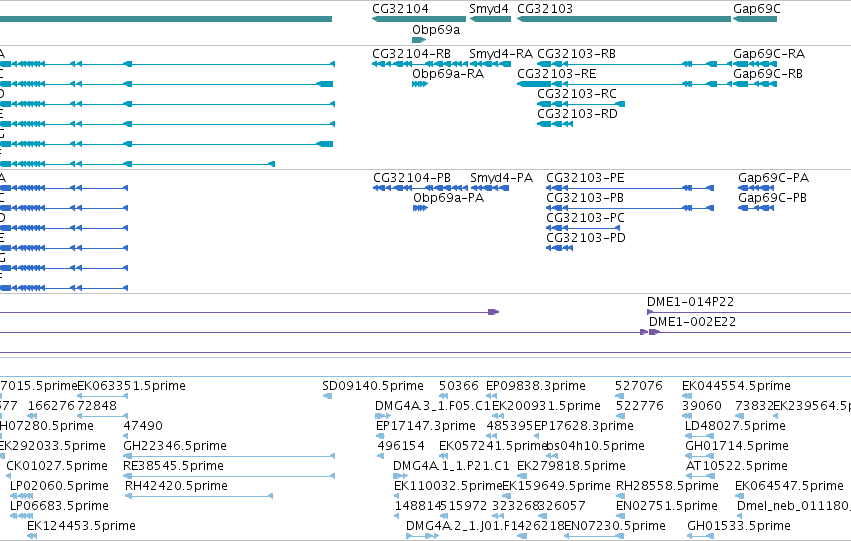
Task: Click the CG32103-RB transcript label
Action: pyautogui.click(x=576, y=54)
